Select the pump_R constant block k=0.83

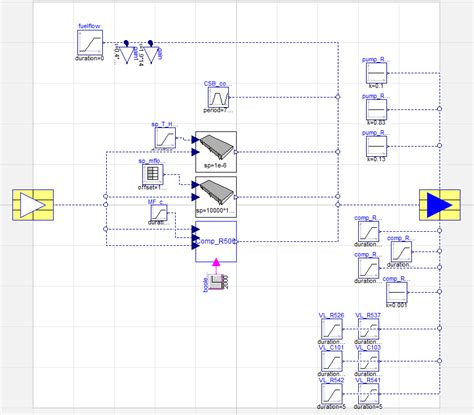pyautogui.click(x=377, y=109)
